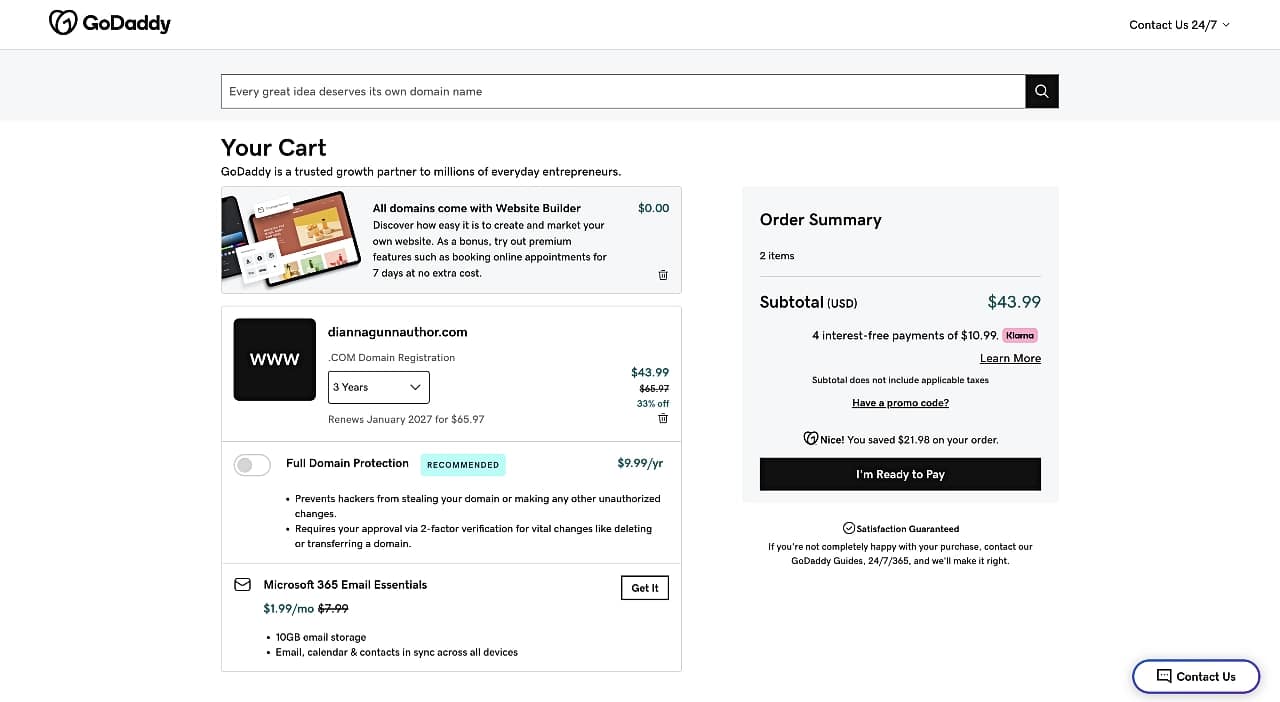Click the GoDaddy logo
The image size is (1280, 702).
click(110, 22)
